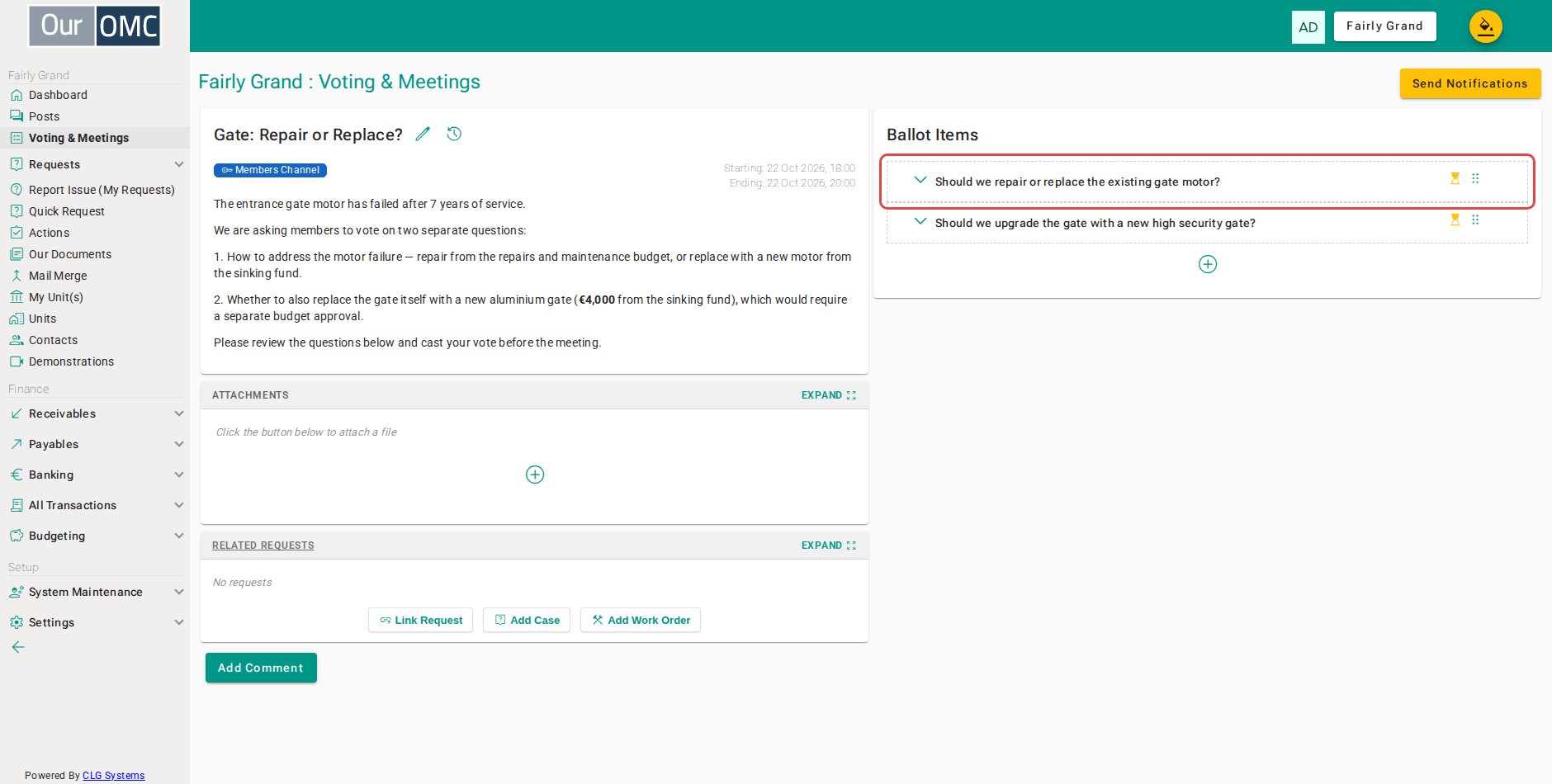Image resolution: width=1552 pixels, height=784 pixels.
Task: Click the Mail Merge icon
Action: [x=17, y=276]
